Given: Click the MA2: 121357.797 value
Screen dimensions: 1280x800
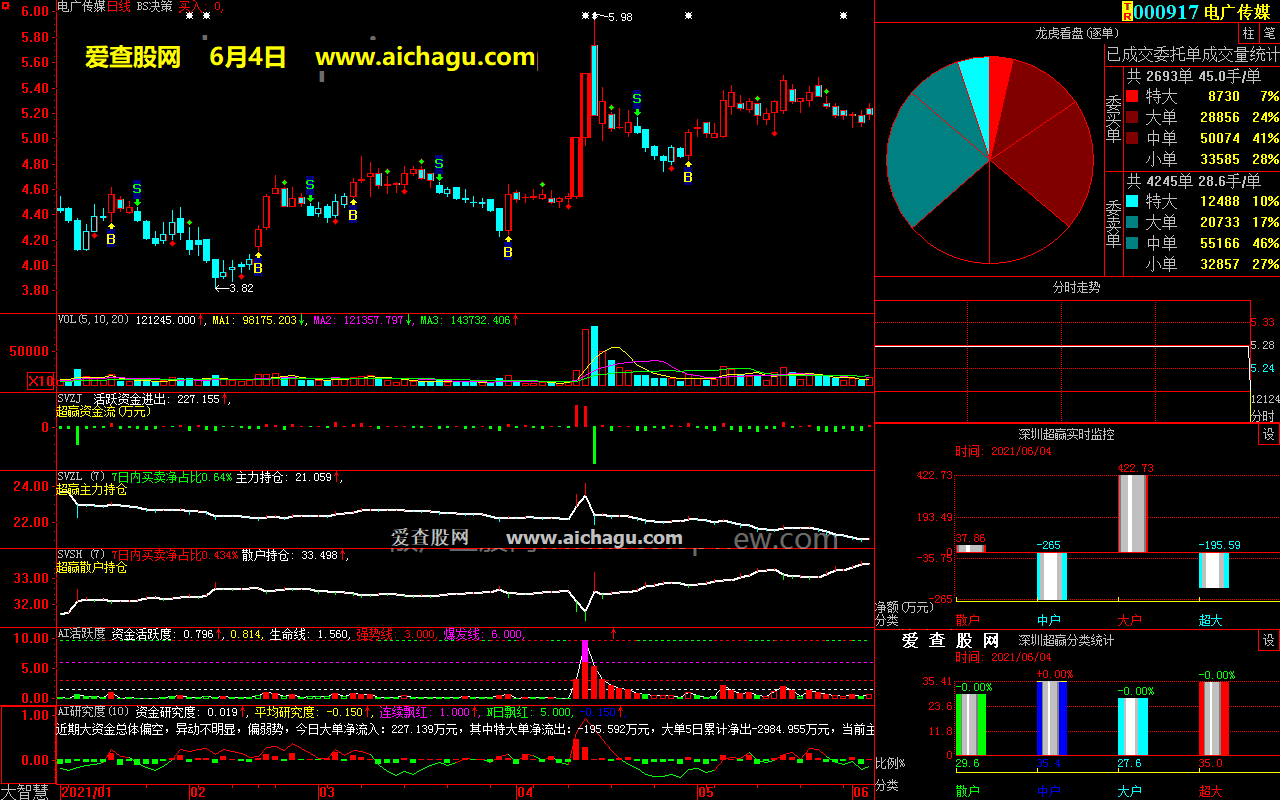Looking at the screenshot, I should (358, 321).
